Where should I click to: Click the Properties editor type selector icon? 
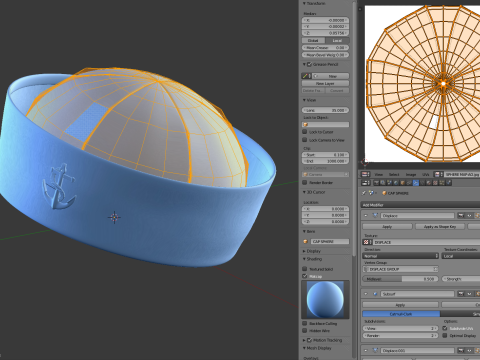coord(366,183)
